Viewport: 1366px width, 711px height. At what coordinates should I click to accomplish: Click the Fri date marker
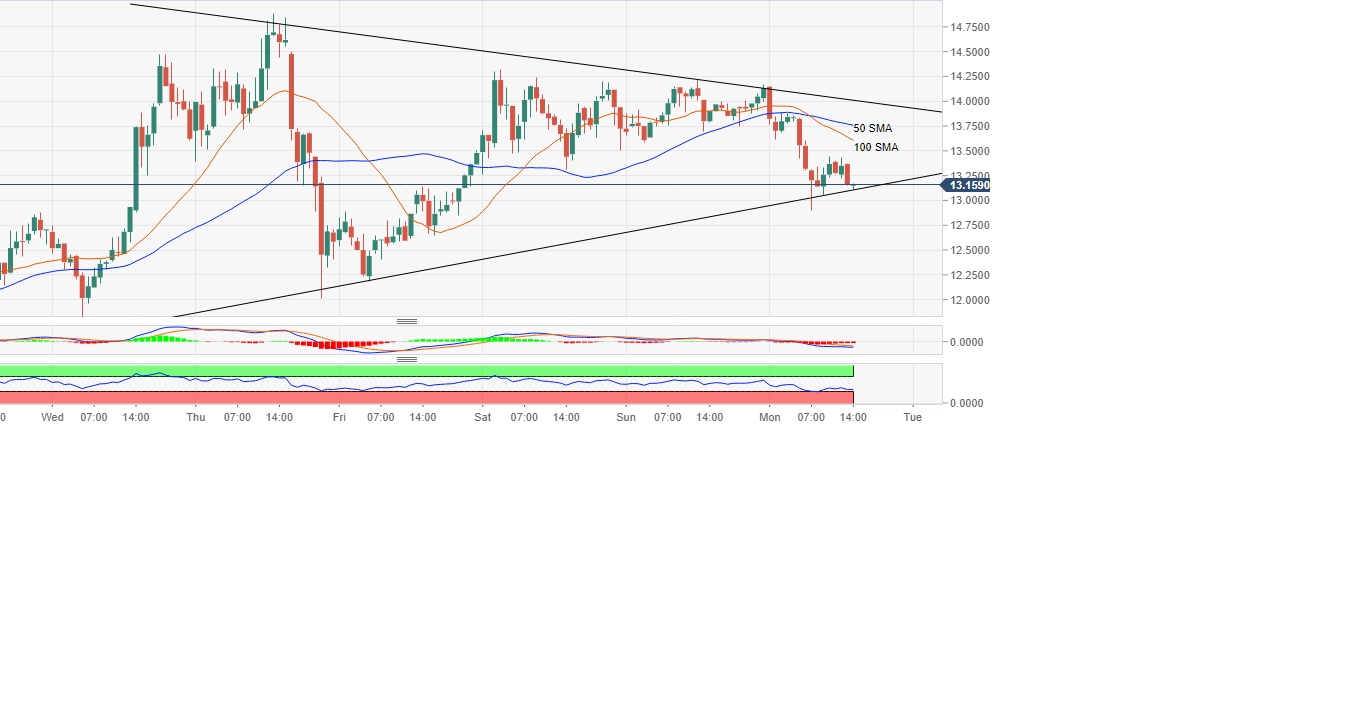point(339,417)
